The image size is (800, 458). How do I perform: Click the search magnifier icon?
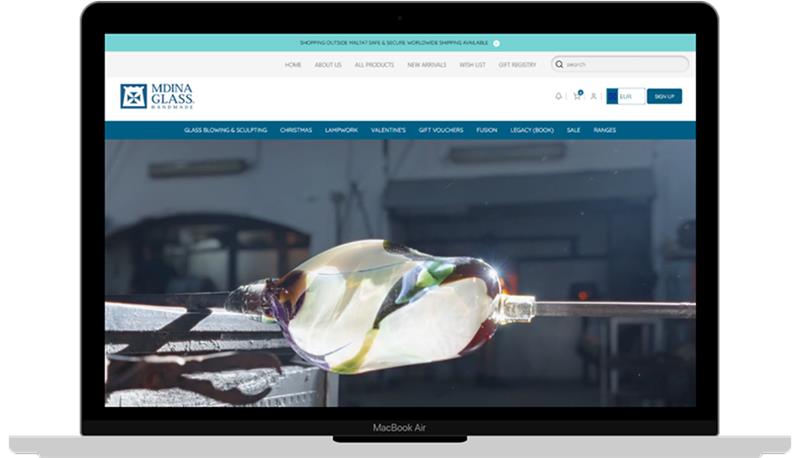coord(560,64)
